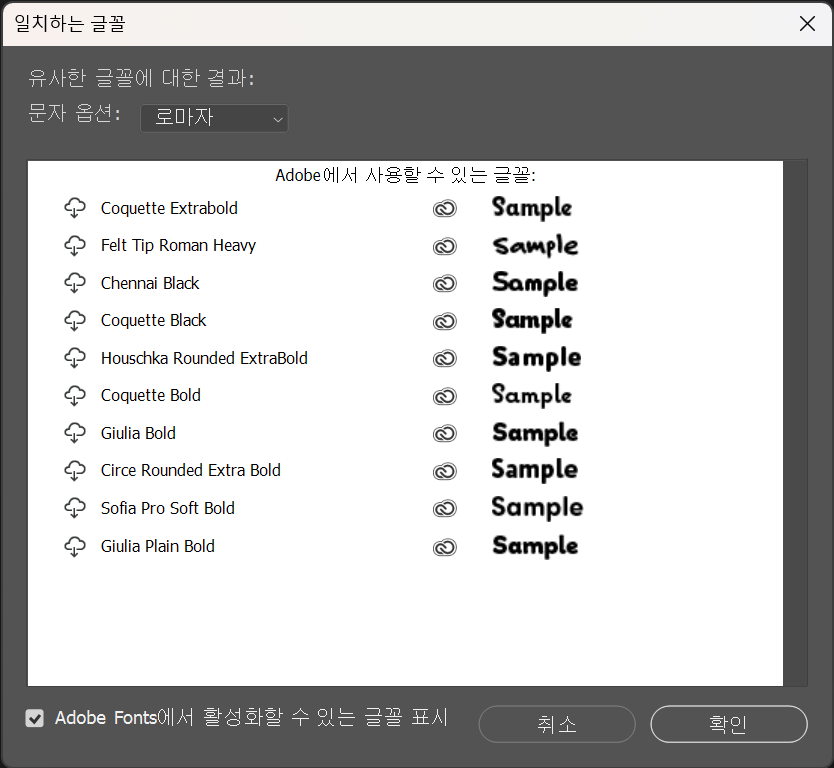Click the Sample preview for Coquette Bold

[532, 395]
